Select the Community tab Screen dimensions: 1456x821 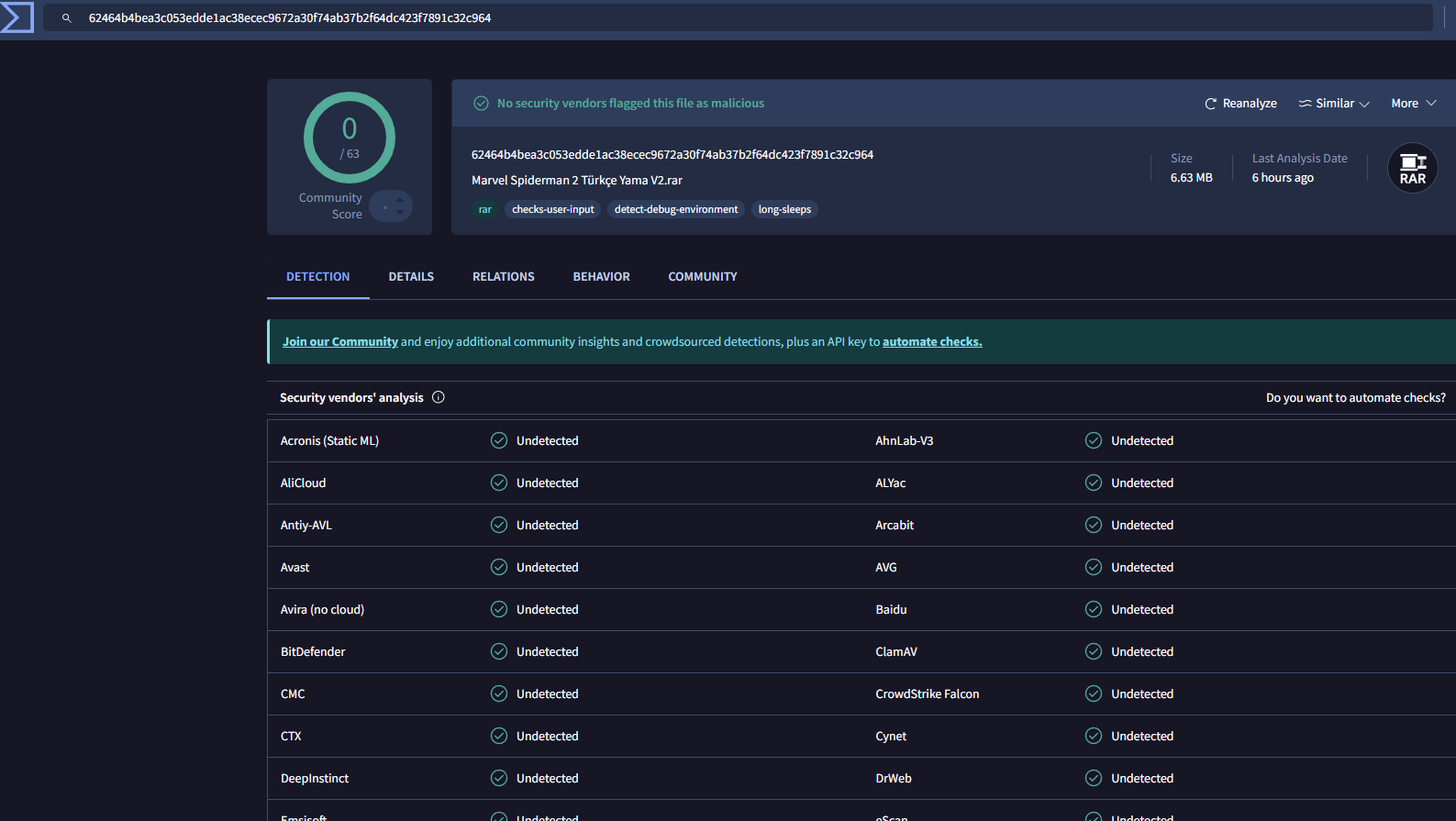coord(702,276)
